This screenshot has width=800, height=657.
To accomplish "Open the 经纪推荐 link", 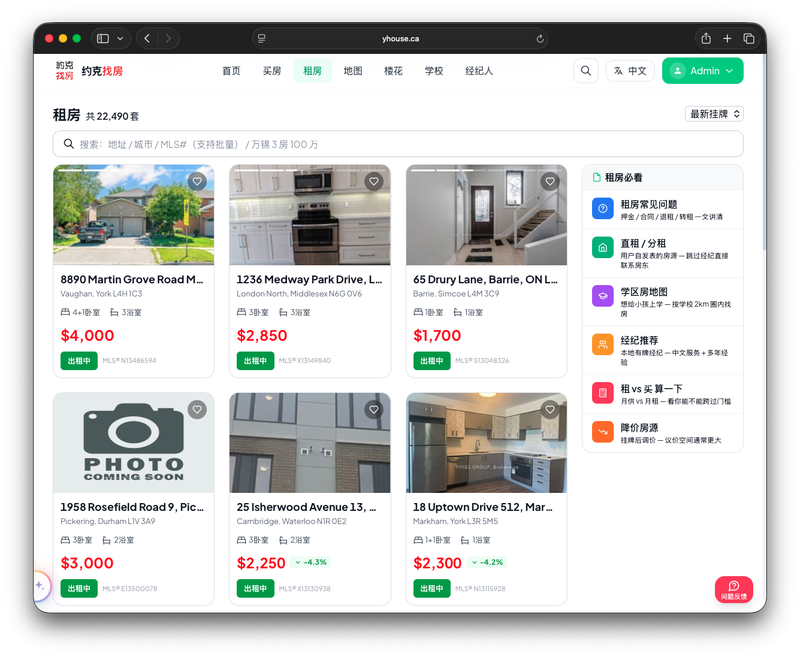I will 663,350.
